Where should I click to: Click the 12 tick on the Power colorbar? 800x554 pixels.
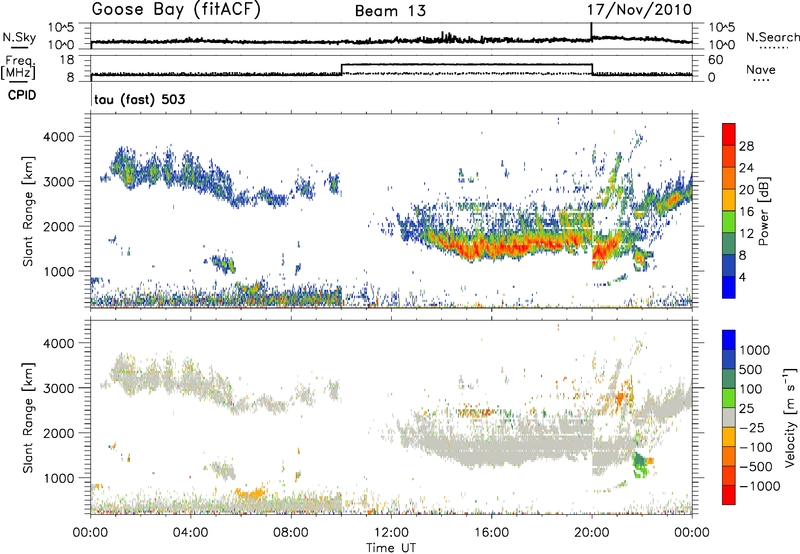(x=746, y=234)
